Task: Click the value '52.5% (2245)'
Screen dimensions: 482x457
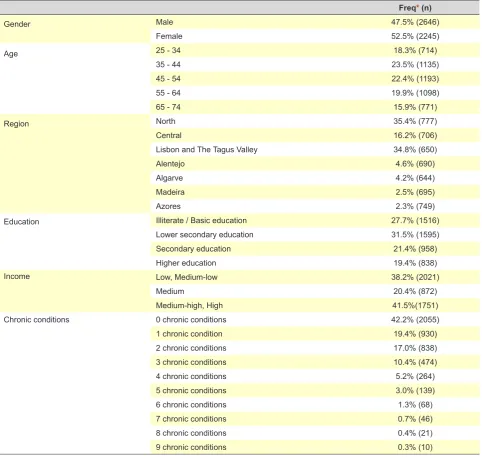Action: (415, 36)
